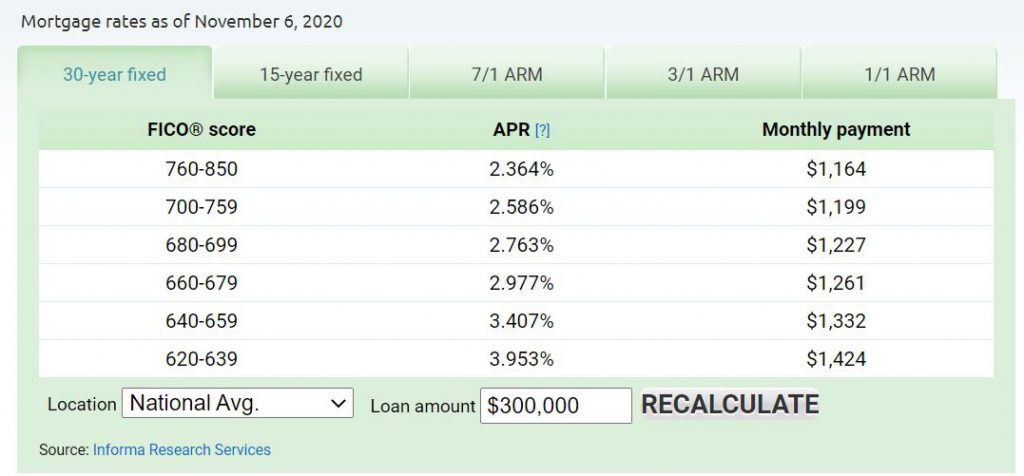The width and height of the screenshot is (1024, 476).
Task: Select the 660-679 FICO score cell
Action: [202, 283]
